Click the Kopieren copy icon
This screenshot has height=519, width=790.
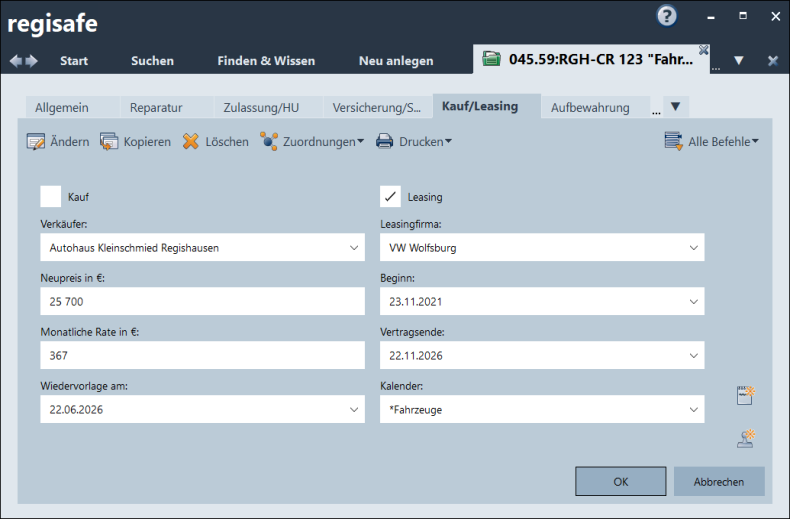[109, 142]
